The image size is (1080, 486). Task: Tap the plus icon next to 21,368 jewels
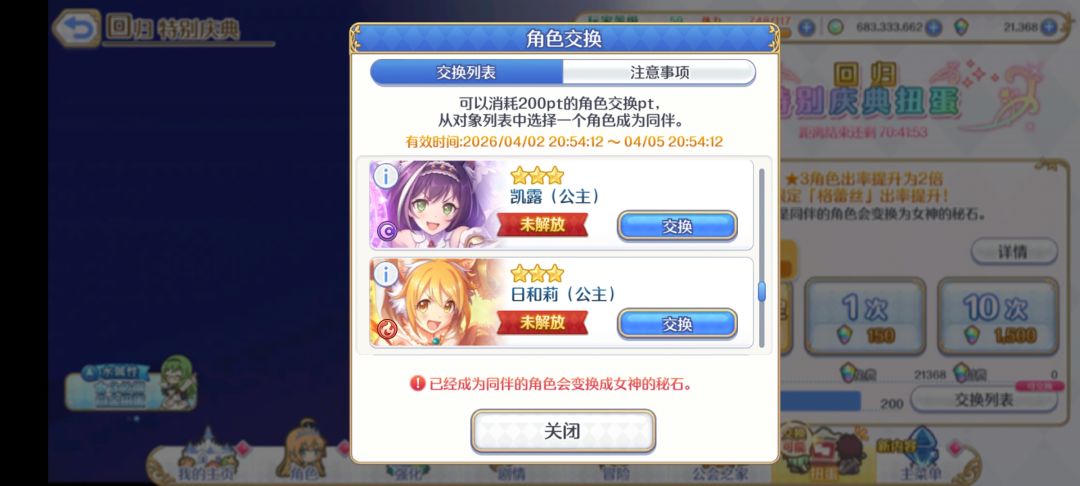[1048, 28]
